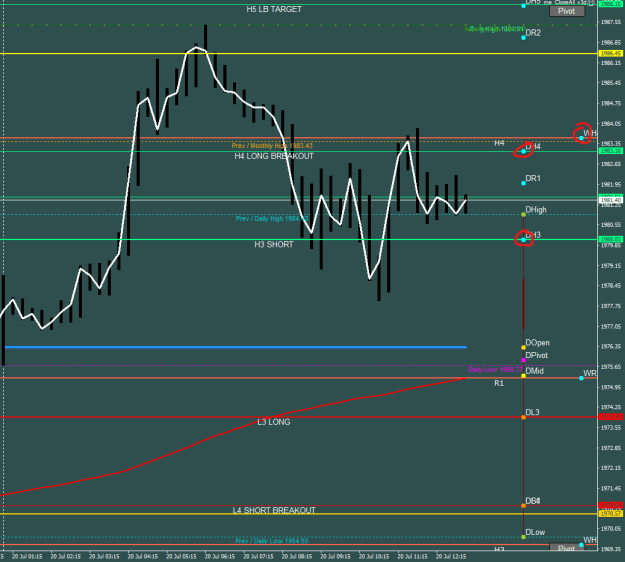Image resolution: width=625 pixels, height=562 pixels.
Task: Click the magenta Daily Low 1969.77 label
Action: pos(495,370)
